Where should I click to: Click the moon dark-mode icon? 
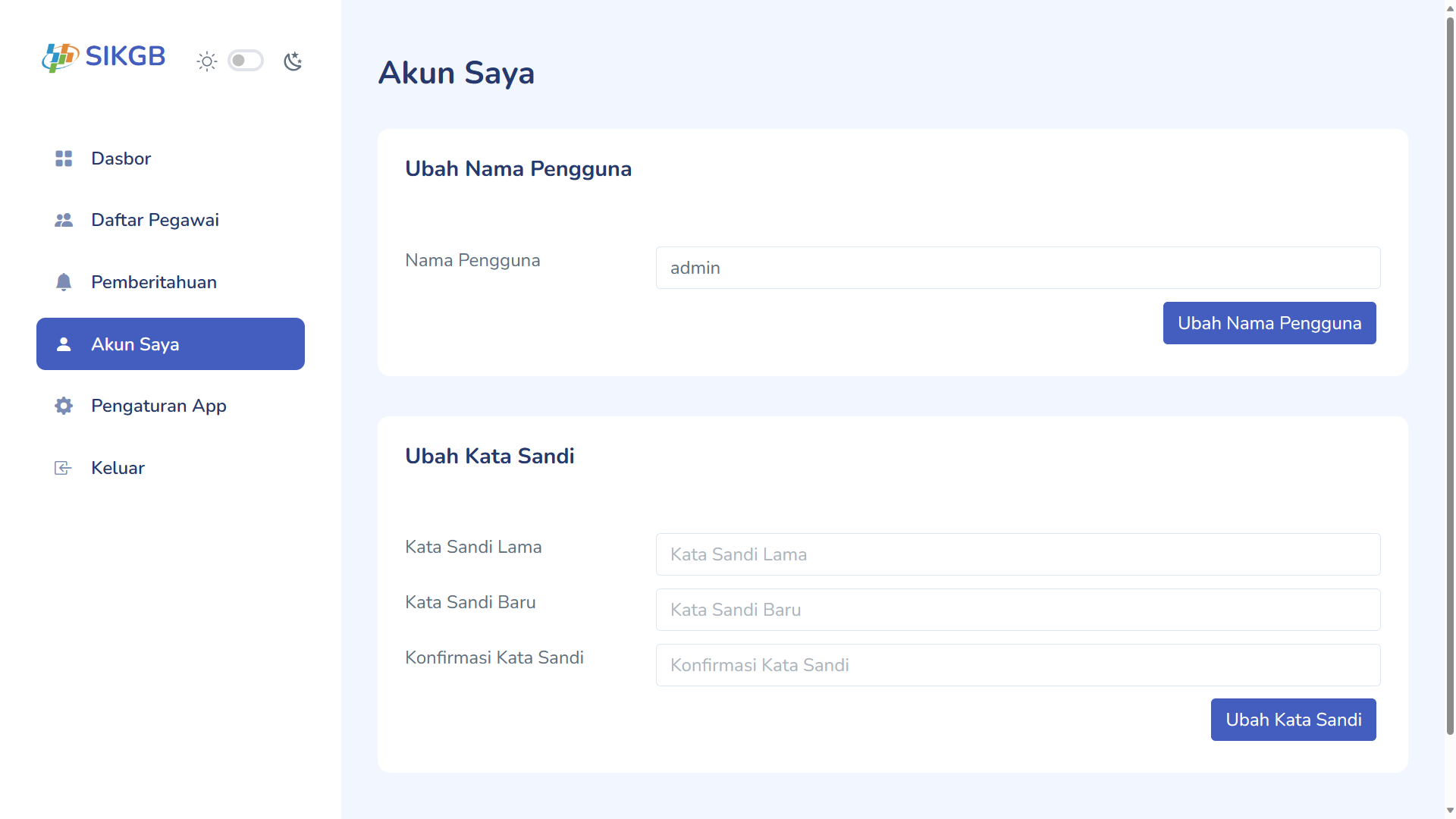(293, 61)
